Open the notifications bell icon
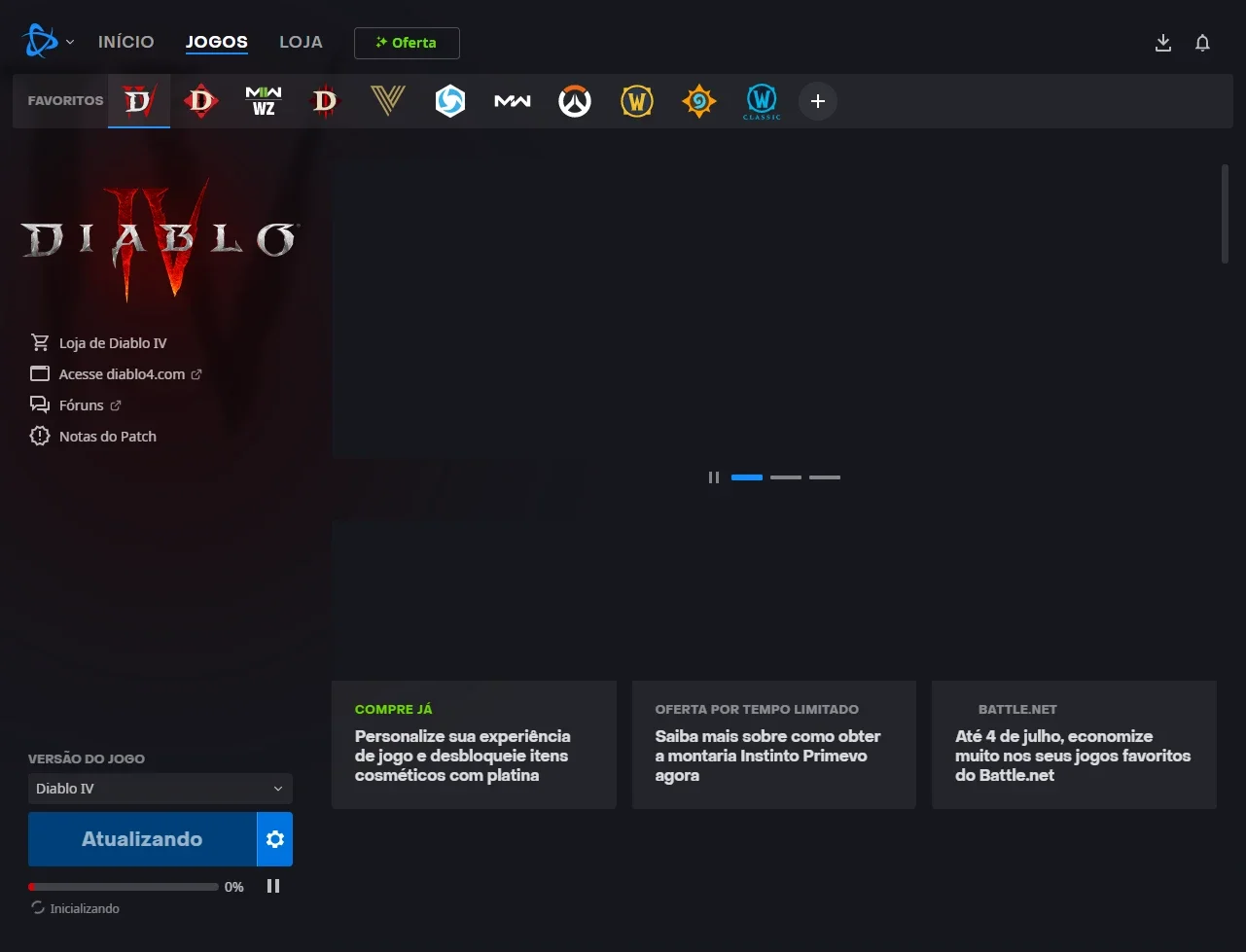This screenshot has width=1246, height=952. pos(1203,43)
